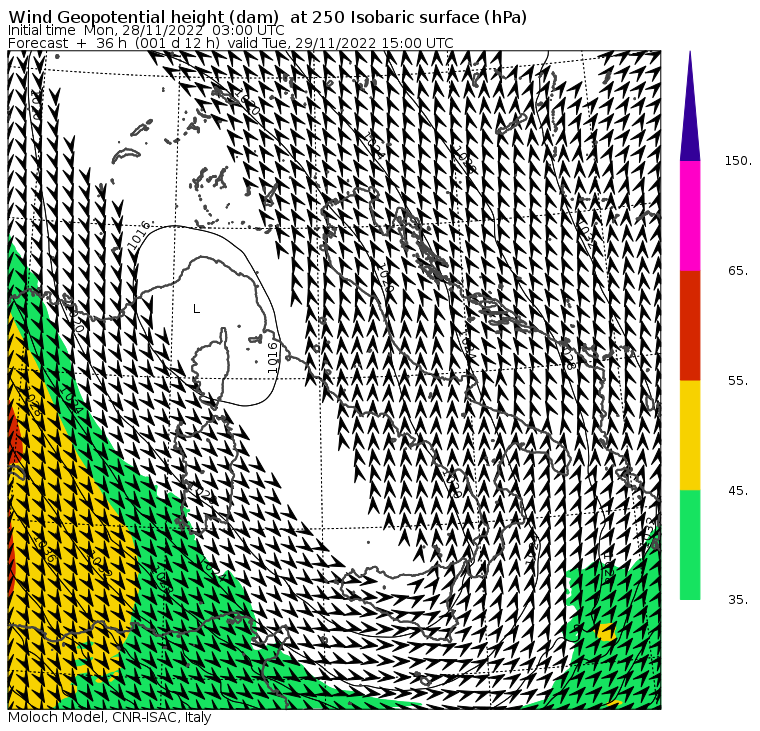
Task: Click the legend value '45.'
Action: pyautogui.click(x=739, y=491)
